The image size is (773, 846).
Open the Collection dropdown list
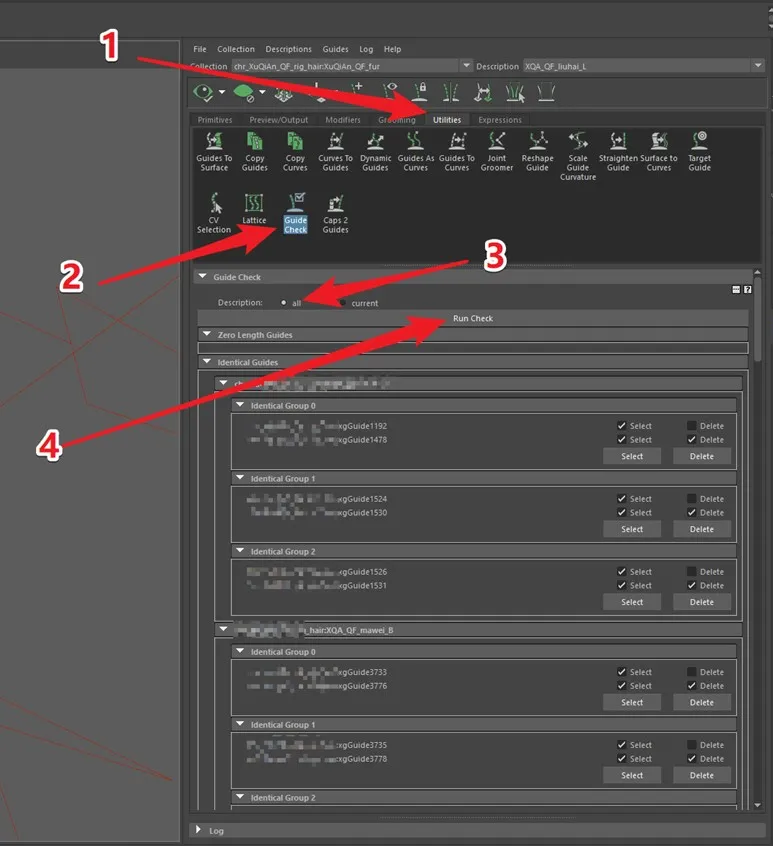[x=466, y=66]
